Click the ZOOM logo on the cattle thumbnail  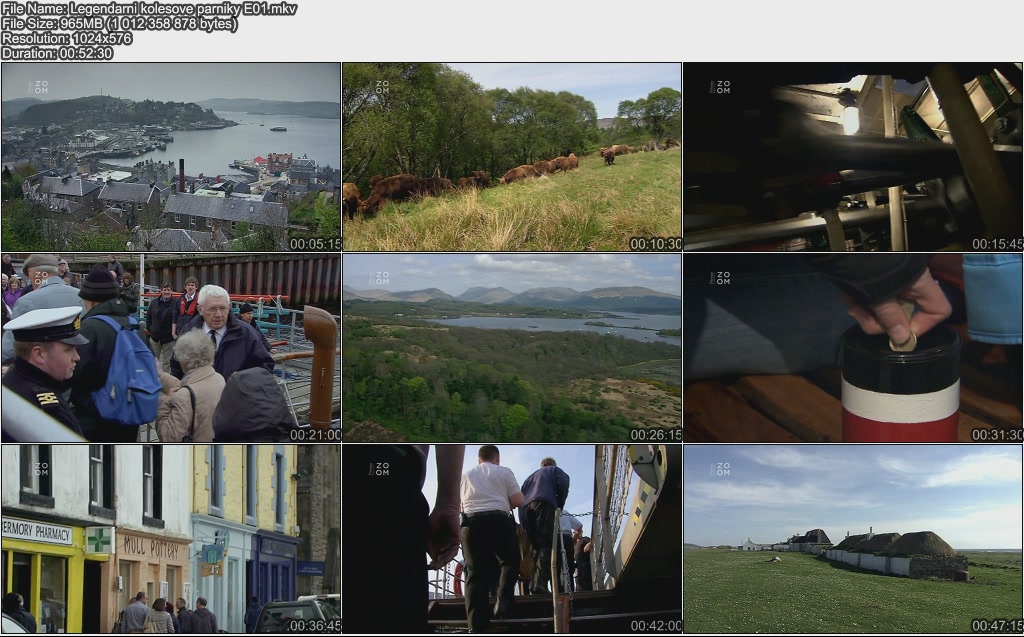(379, 87)
